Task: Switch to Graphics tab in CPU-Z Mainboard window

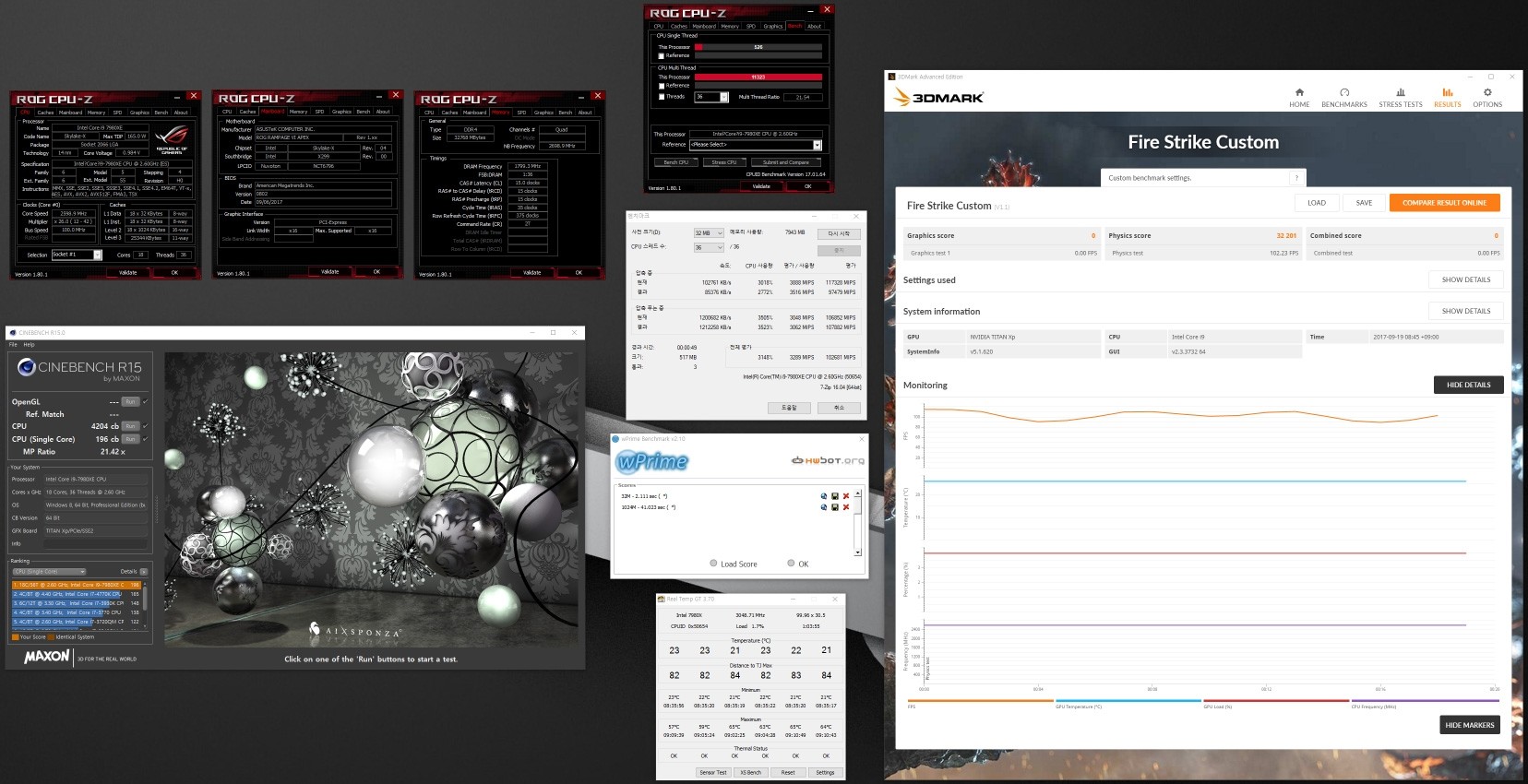Action: coord(341,112)
